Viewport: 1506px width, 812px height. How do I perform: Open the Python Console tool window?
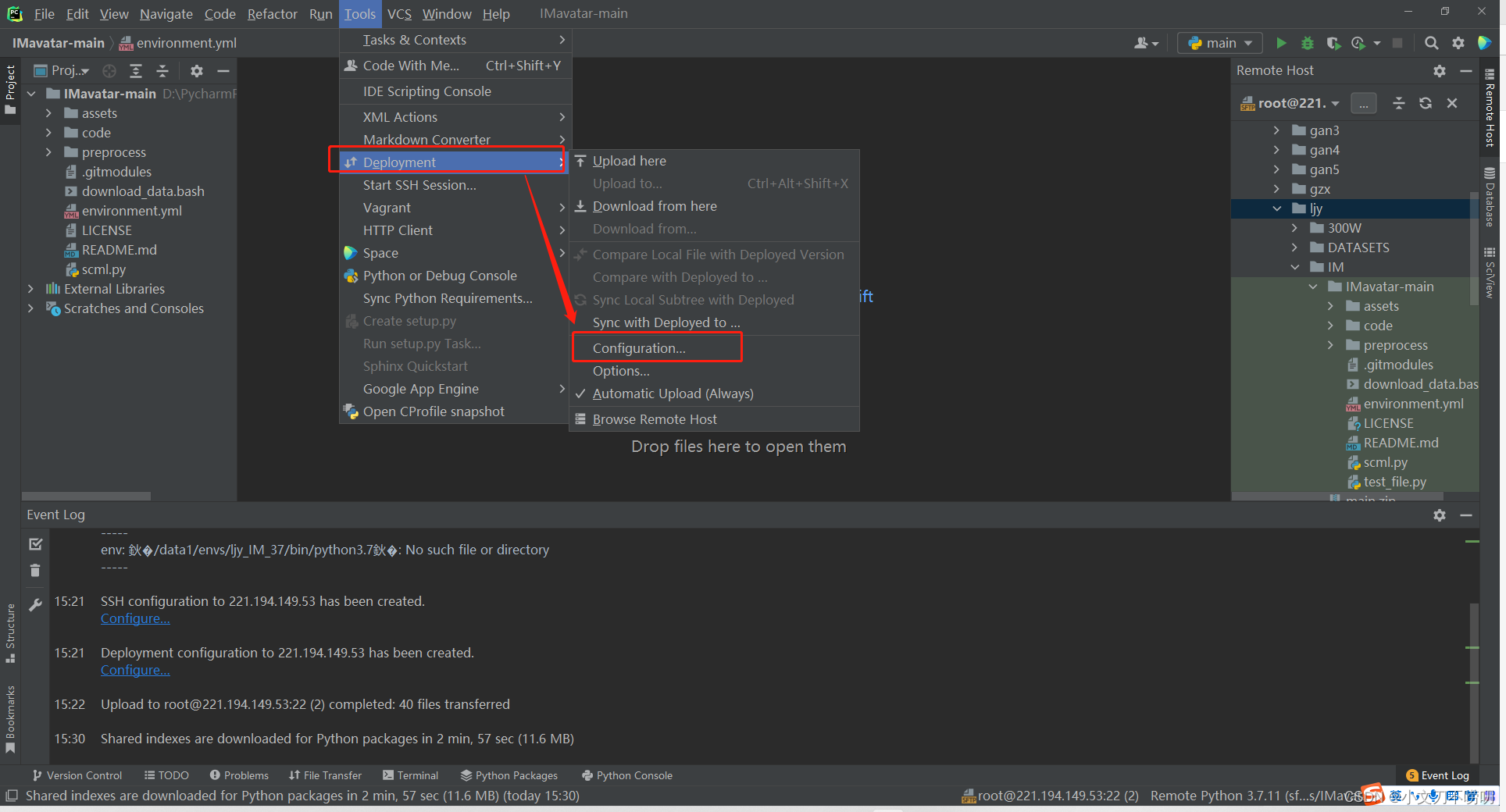626,775
